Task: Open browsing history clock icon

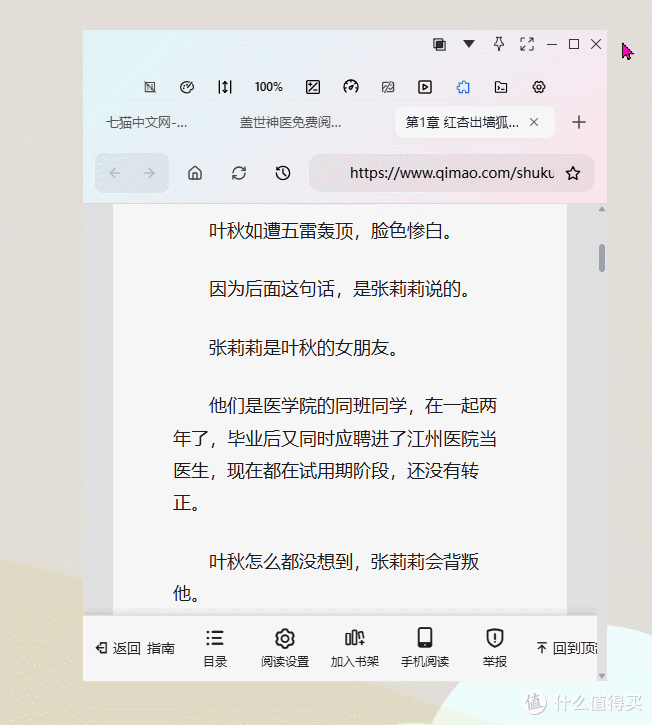Action: [x=283, y=173]
